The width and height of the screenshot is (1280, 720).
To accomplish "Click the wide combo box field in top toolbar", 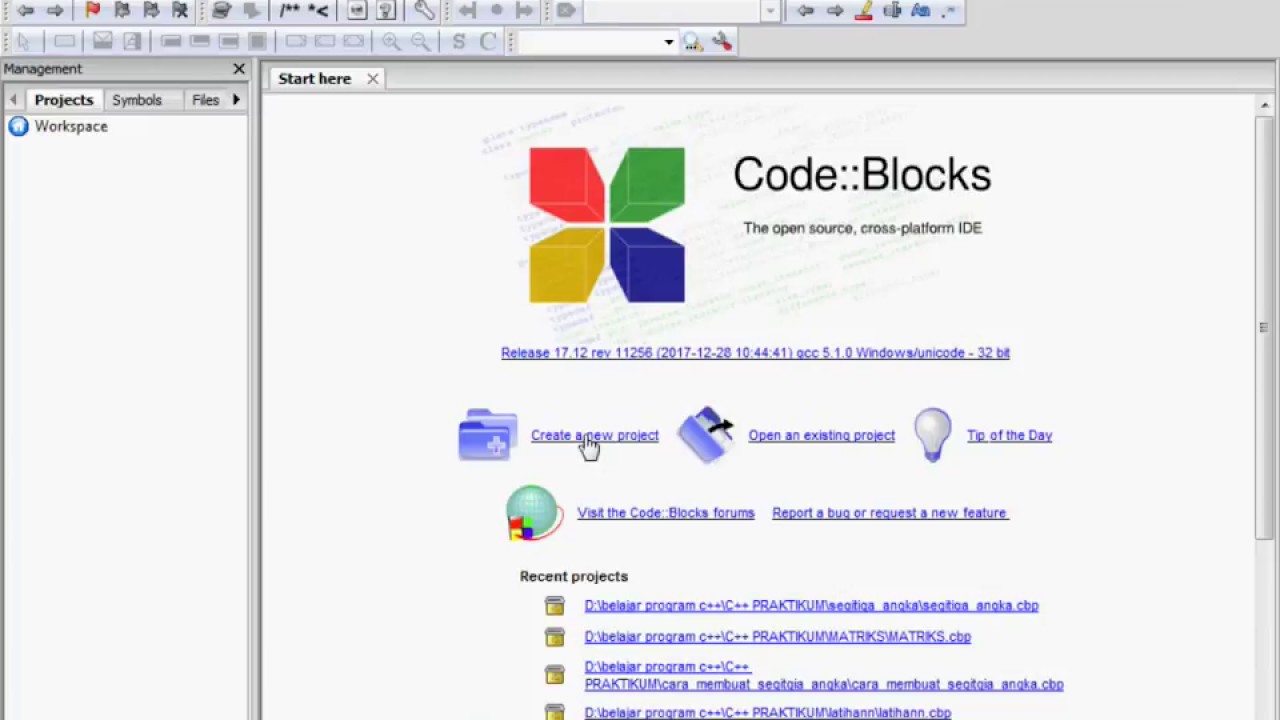I will click(x=672, y=11).
